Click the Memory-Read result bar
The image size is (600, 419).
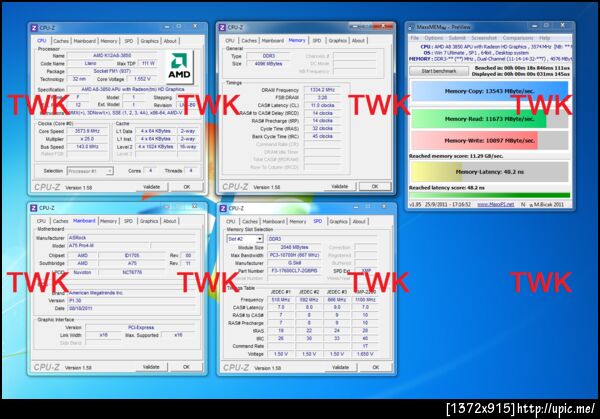pyautogui.click(x=489, y=119)
